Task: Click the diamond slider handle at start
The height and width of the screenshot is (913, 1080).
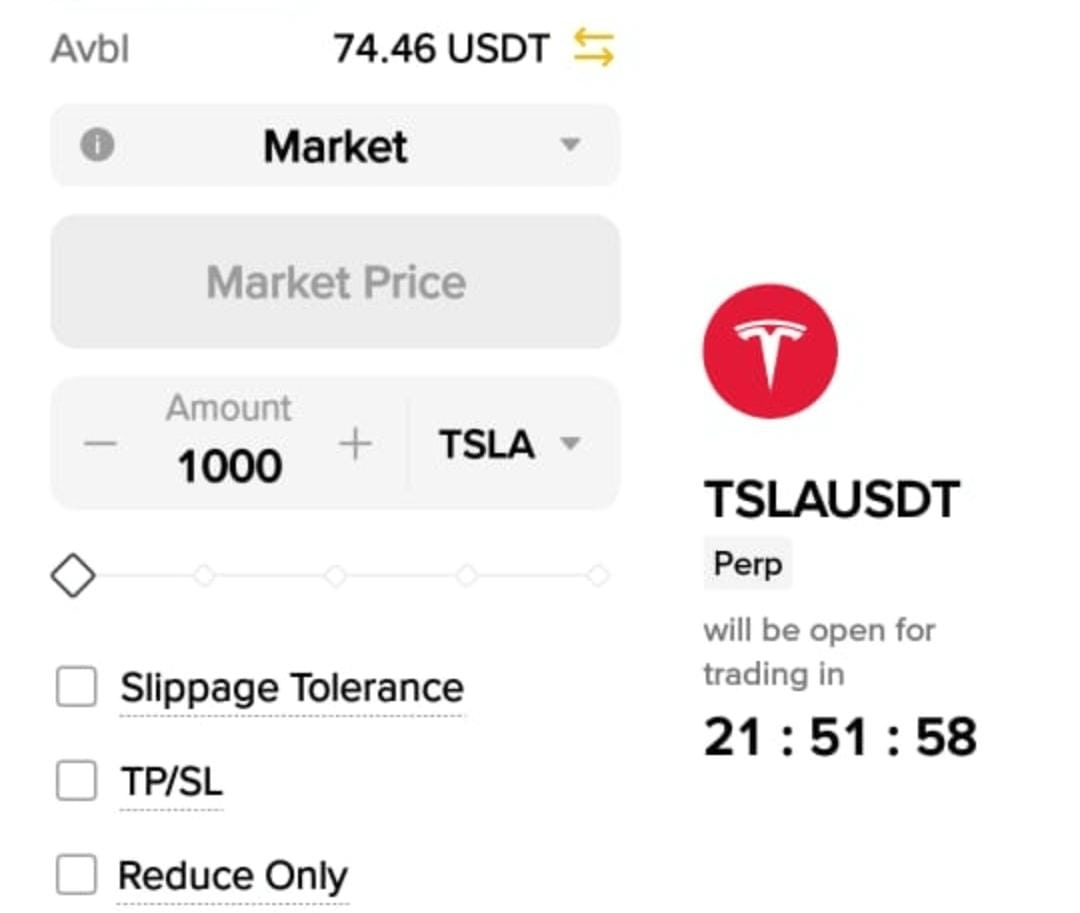Action: [73, 576]
